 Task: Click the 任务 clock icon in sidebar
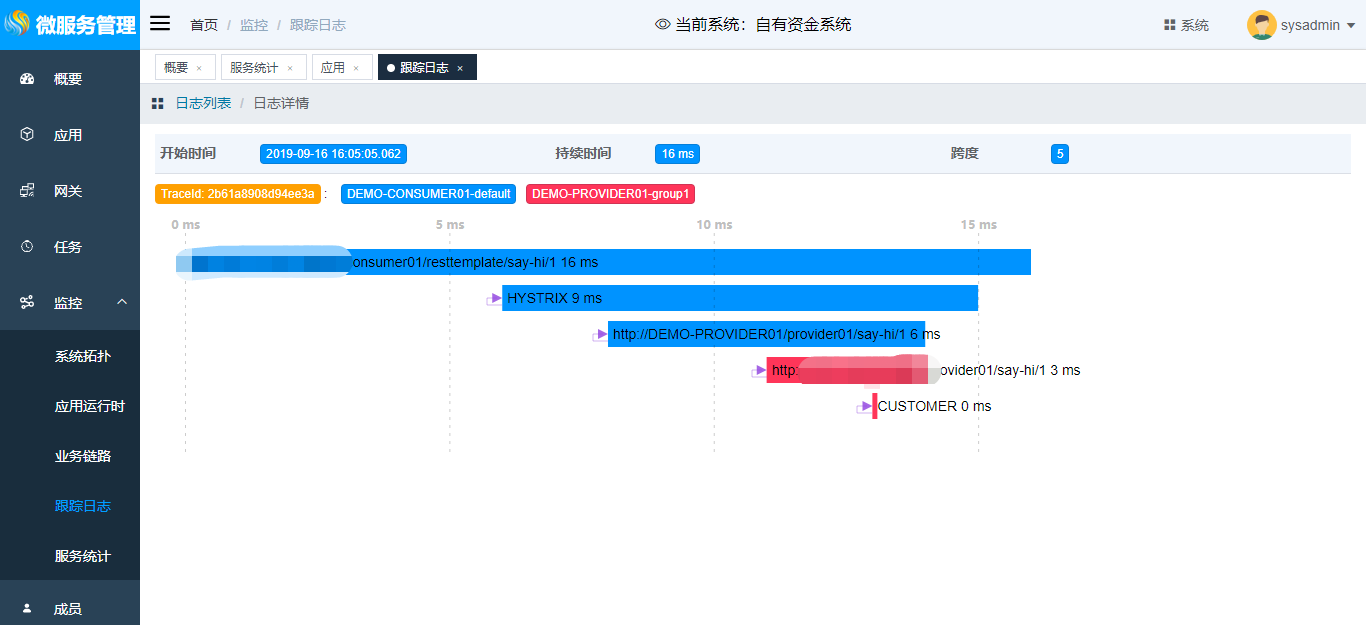coord(27,247)
